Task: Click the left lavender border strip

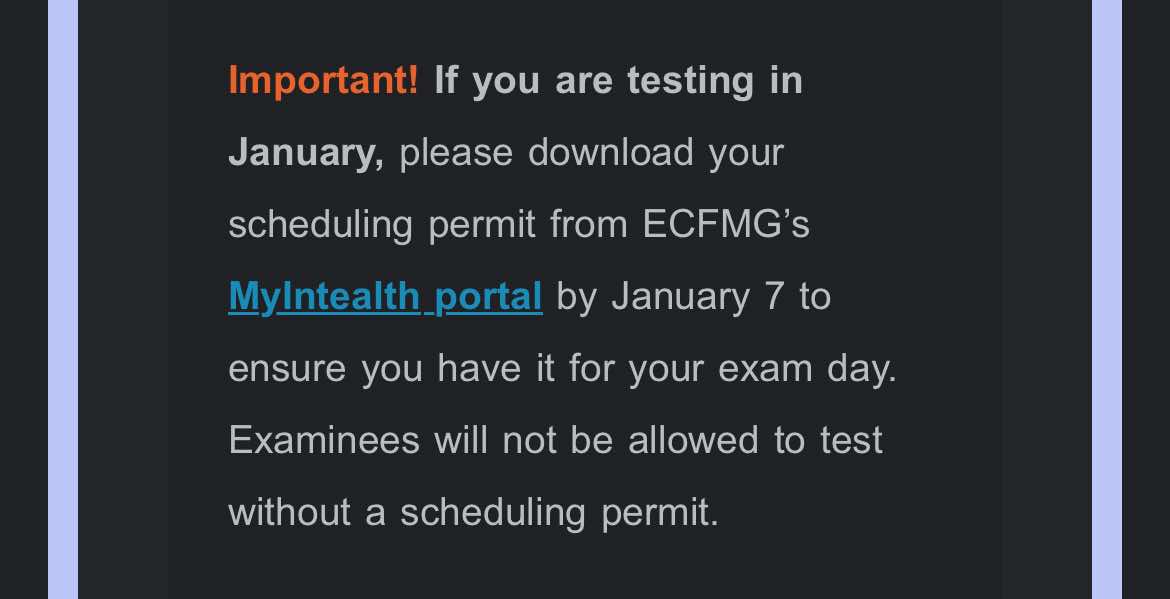Action: [x=62, y=300]
